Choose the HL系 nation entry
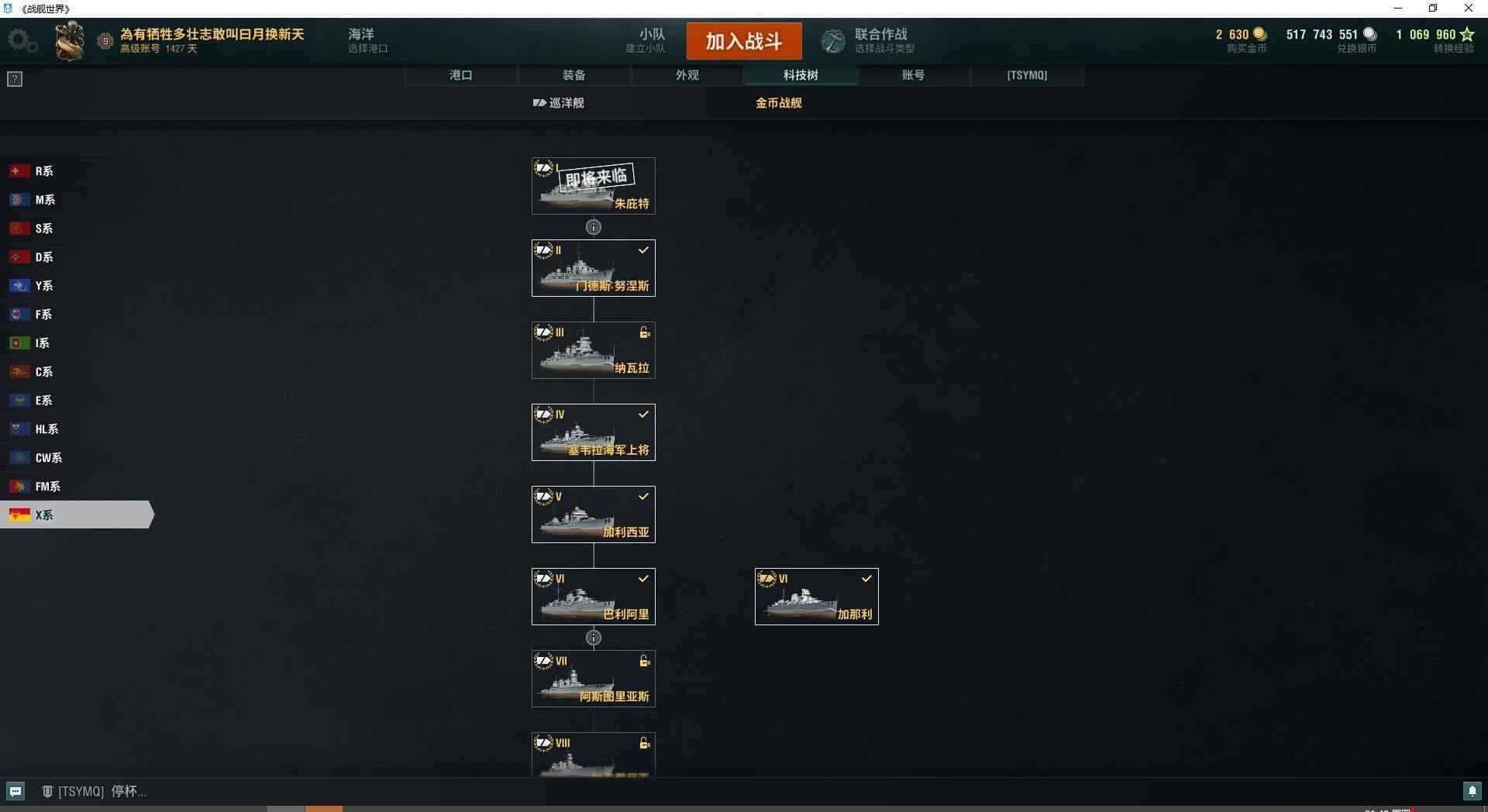 (76, 429)
